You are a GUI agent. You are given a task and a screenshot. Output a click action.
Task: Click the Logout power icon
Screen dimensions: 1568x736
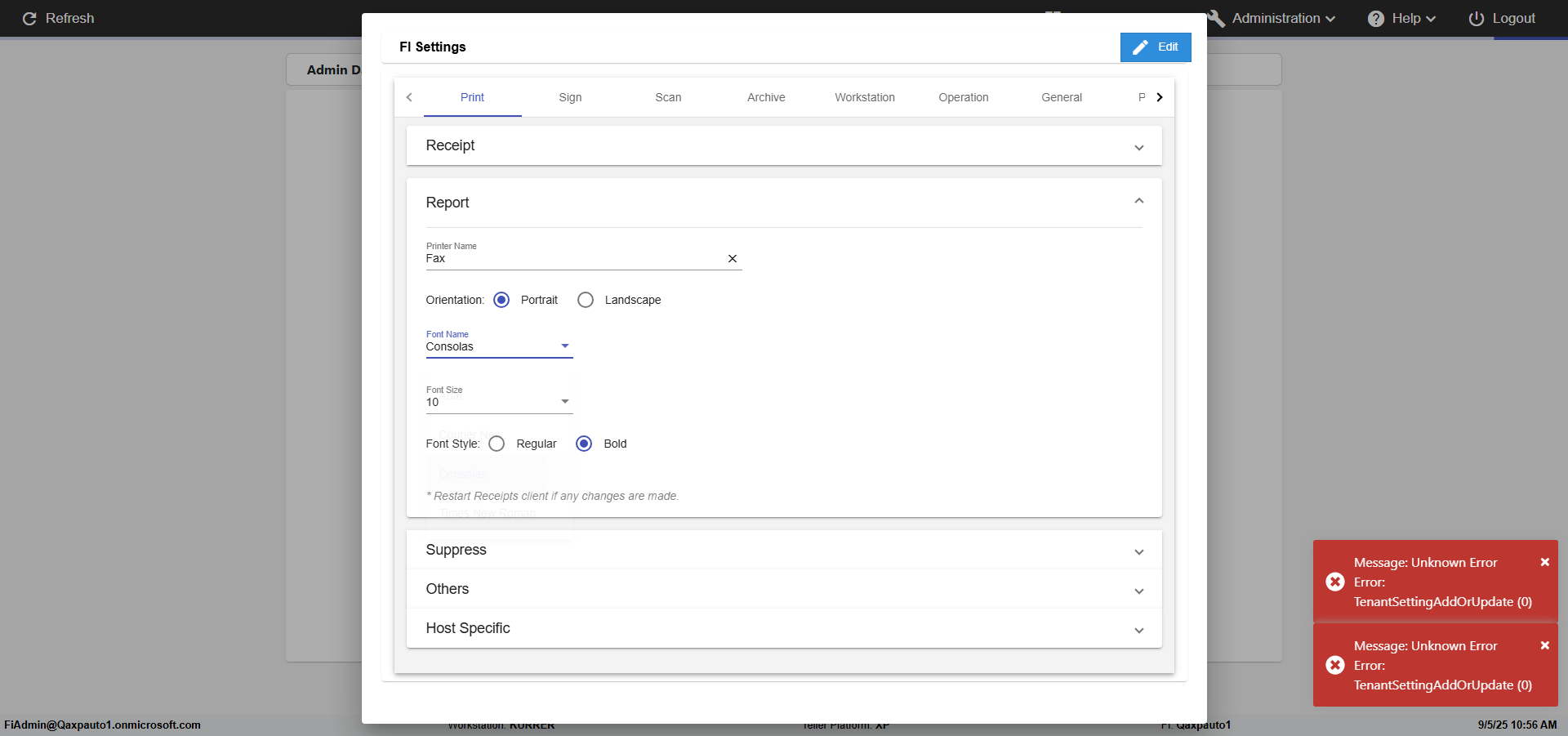pyautogui.click(x=1476, y=18)
